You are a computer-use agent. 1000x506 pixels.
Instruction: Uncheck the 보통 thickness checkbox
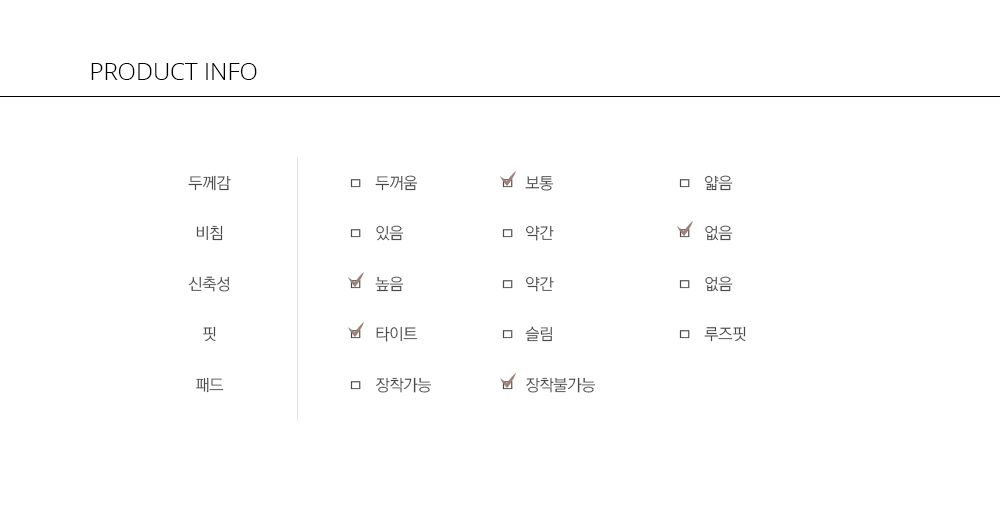[508, 183]
